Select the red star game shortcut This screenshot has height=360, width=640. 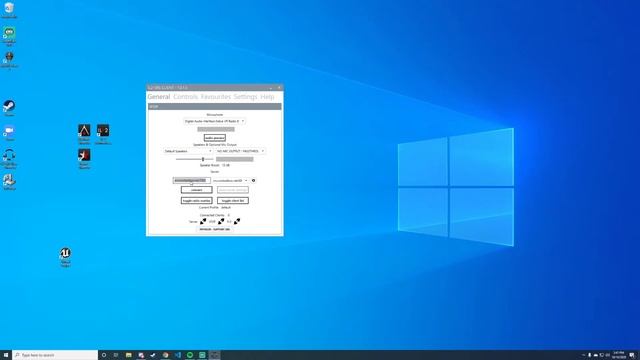pos(84,158)
